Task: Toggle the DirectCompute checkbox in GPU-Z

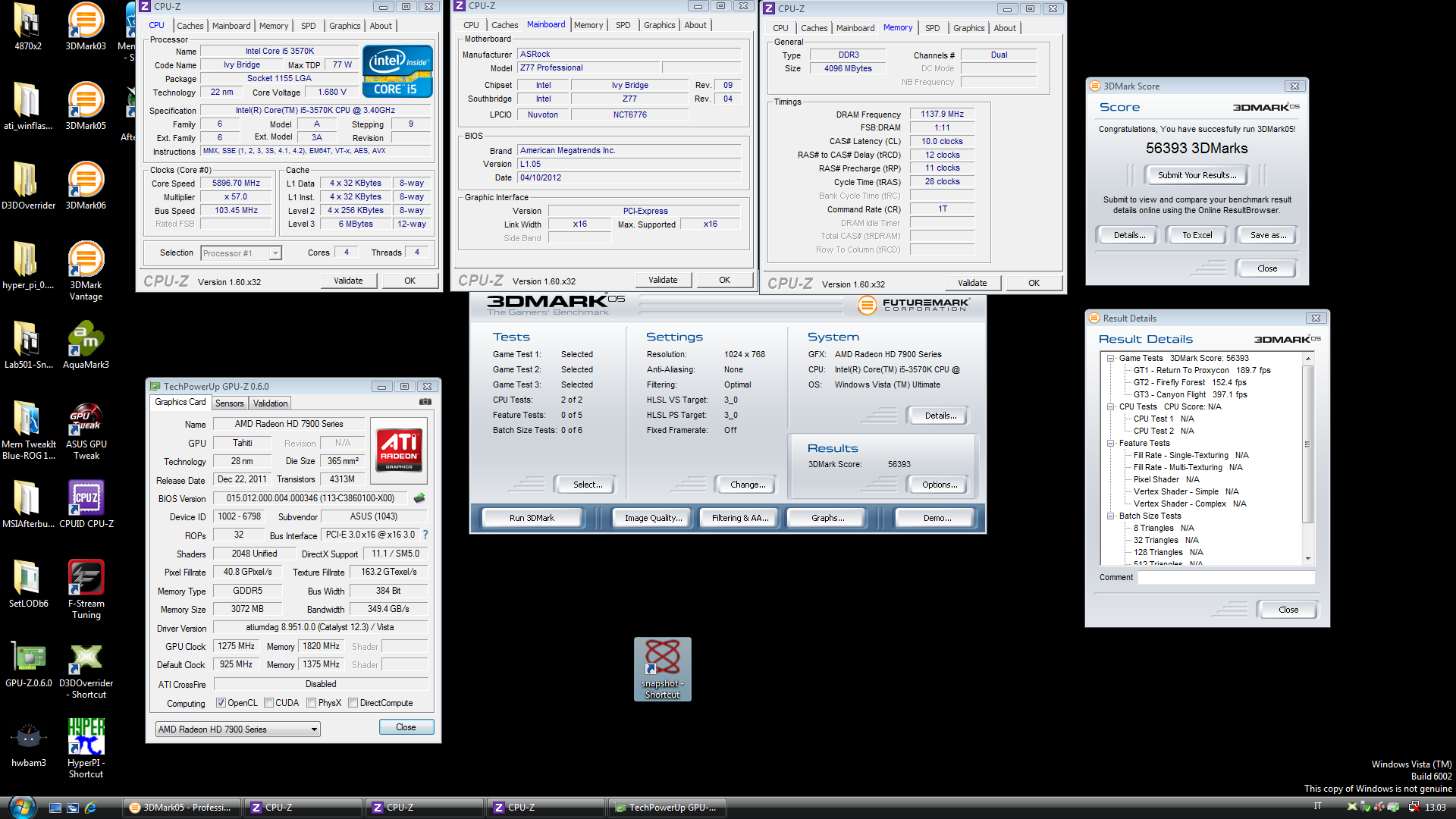Action: (x=353, y=703)
